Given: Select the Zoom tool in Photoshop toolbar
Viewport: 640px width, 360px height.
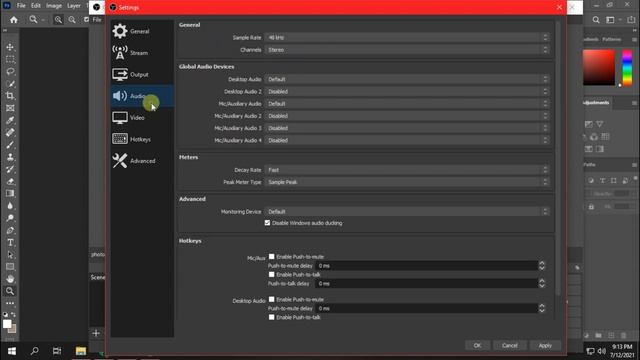Looking at the screenshot, I should coord(10,291).
